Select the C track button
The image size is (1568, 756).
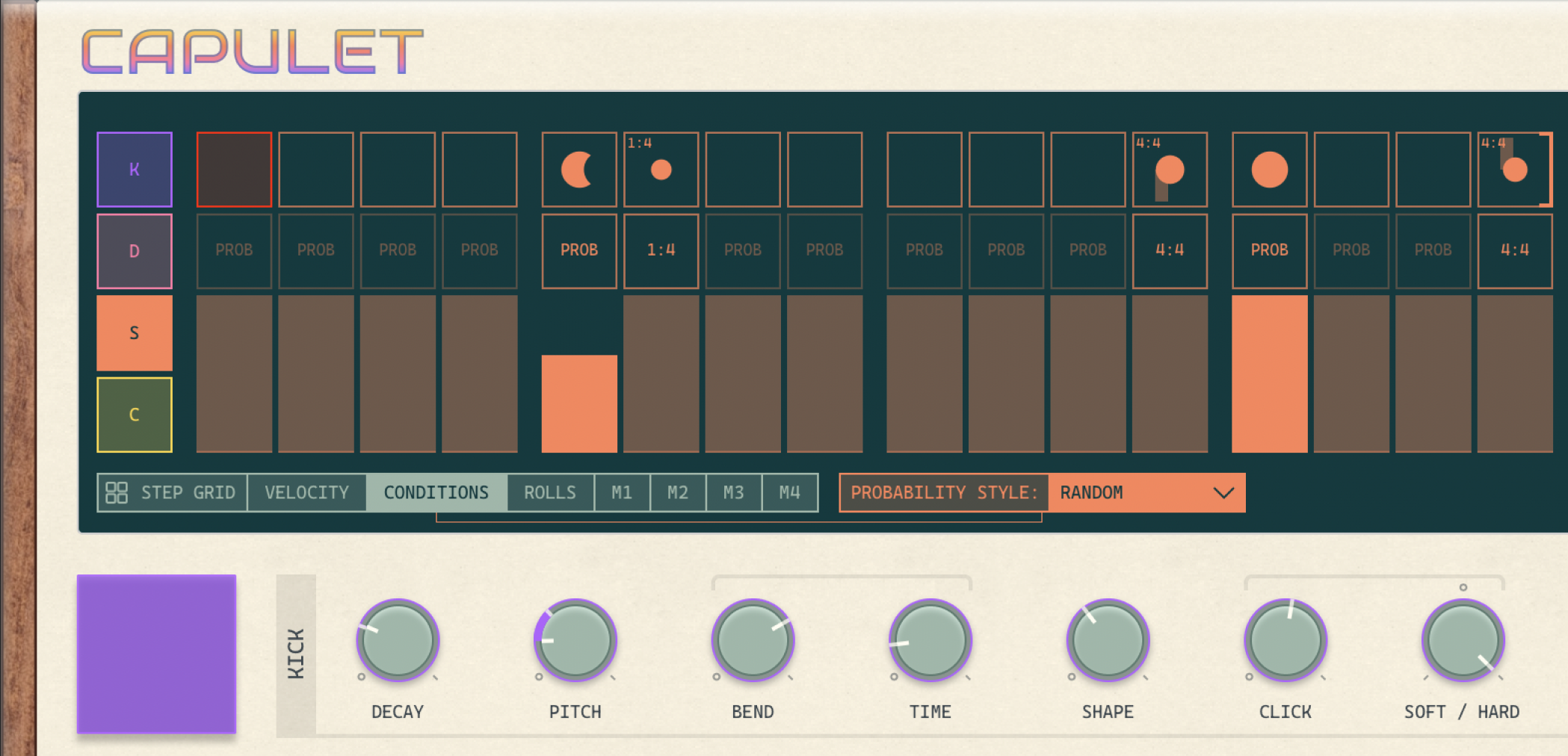[135, 415]
